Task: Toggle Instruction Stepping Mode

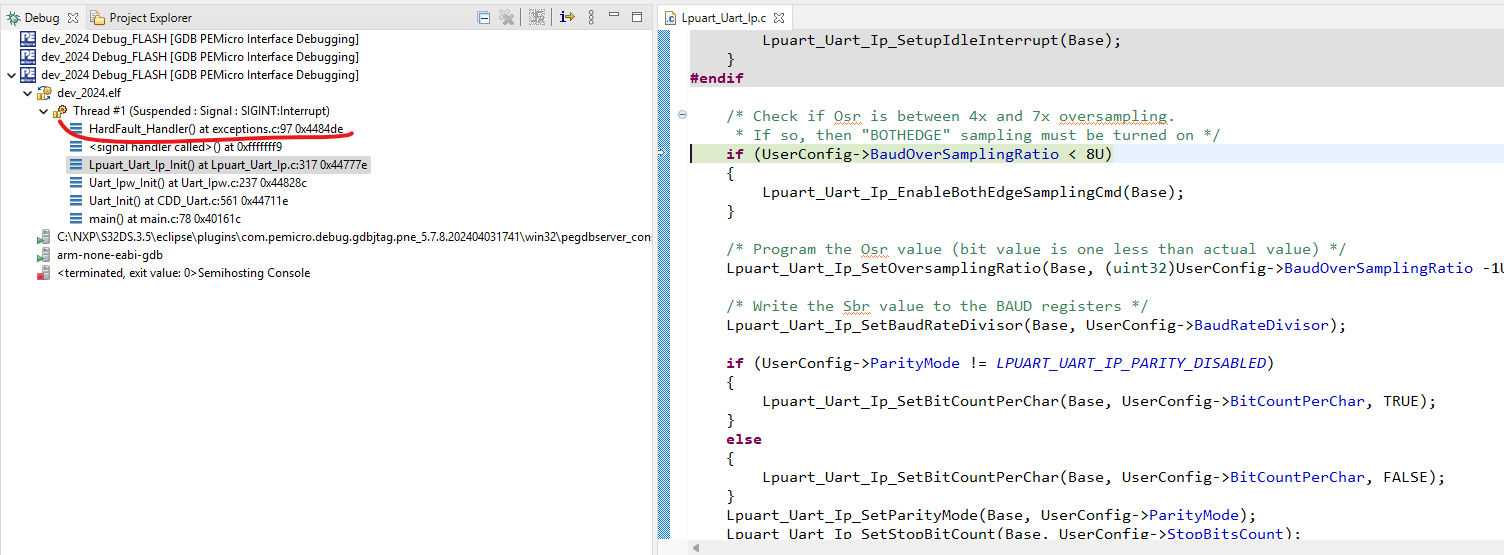Action: (x=567, y=17)
